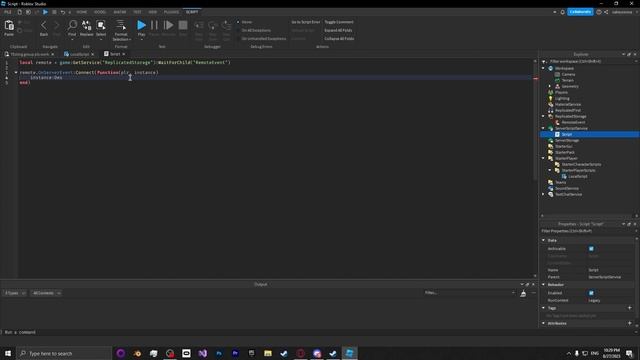Screen dimensions: 640x360
Task: Select StarterPack in Explorer
Action: (565, 152)
